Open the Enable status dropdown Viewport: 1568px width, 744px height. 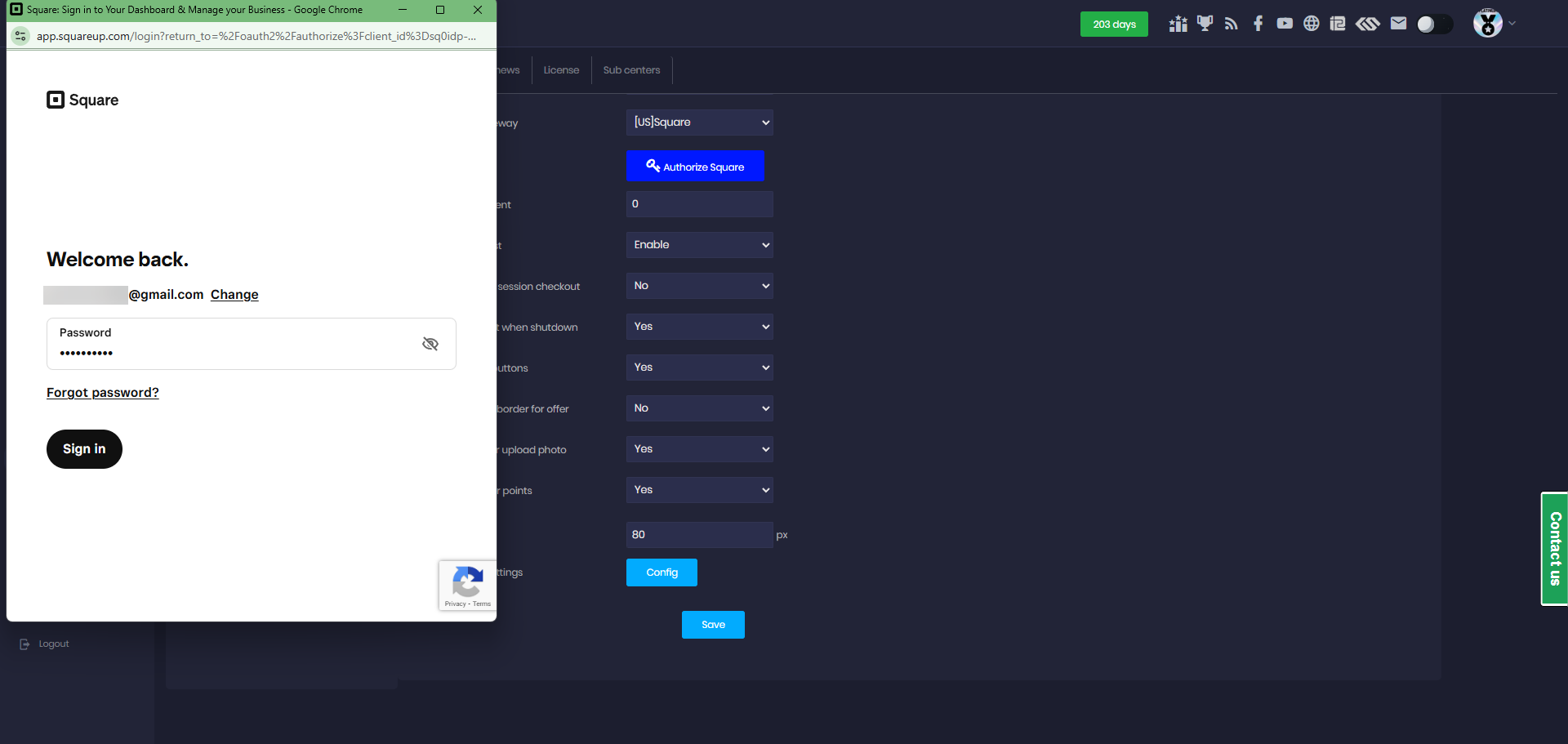(x=699, y=245)
